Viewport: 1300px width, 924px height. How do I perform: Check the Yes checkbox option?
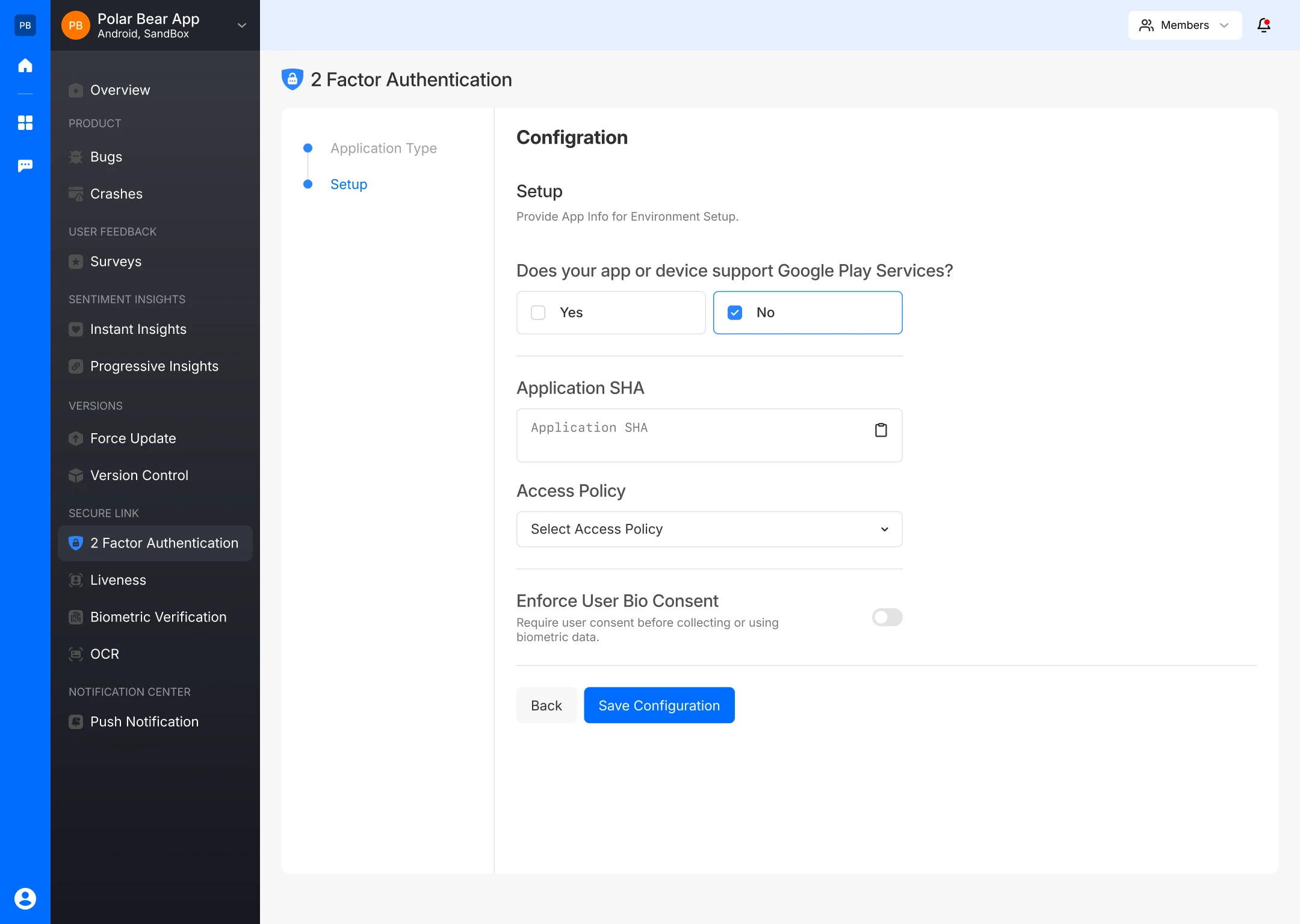(538, 313)
